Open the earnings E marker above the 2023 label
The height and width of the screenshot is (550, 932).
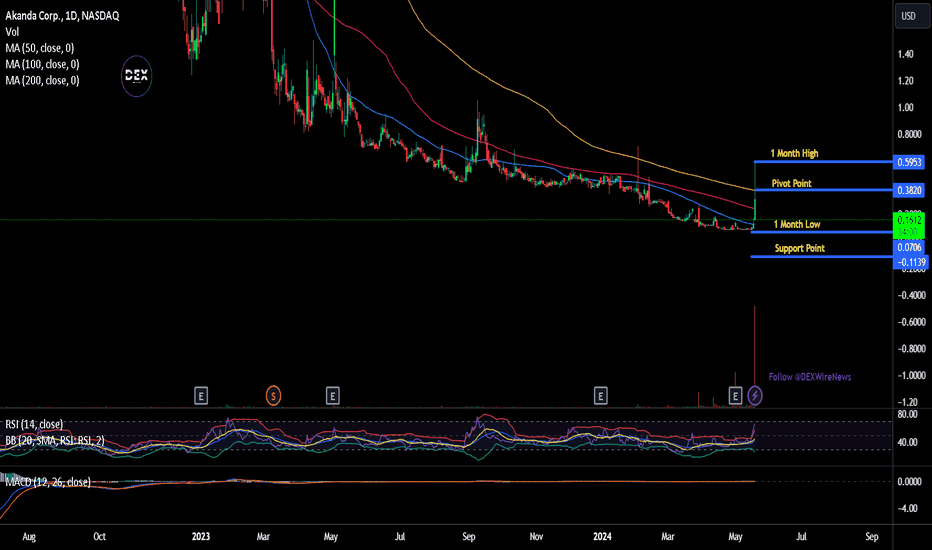[x=201, y=395]
